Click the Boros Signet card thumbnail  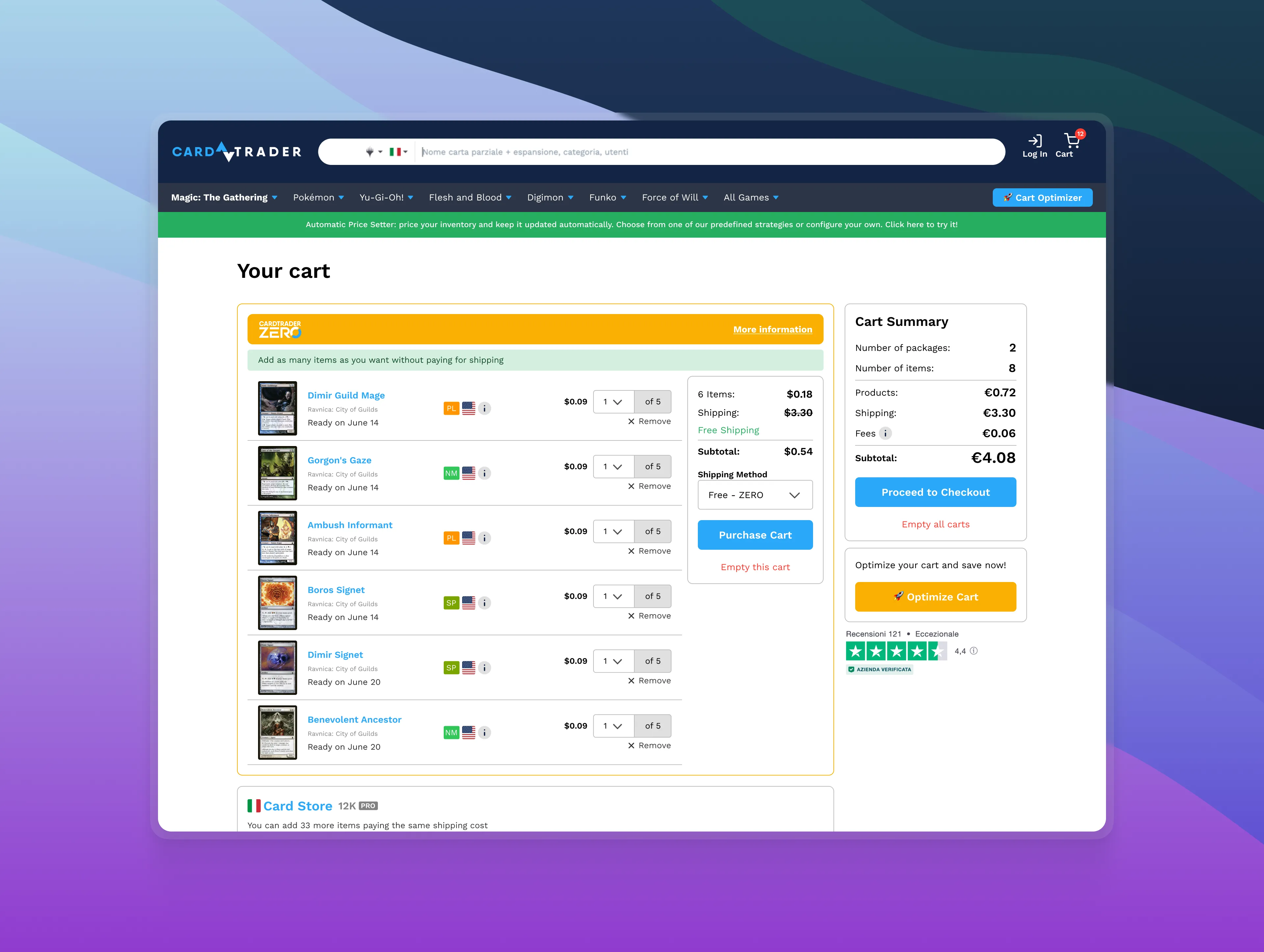pos(277,603)
